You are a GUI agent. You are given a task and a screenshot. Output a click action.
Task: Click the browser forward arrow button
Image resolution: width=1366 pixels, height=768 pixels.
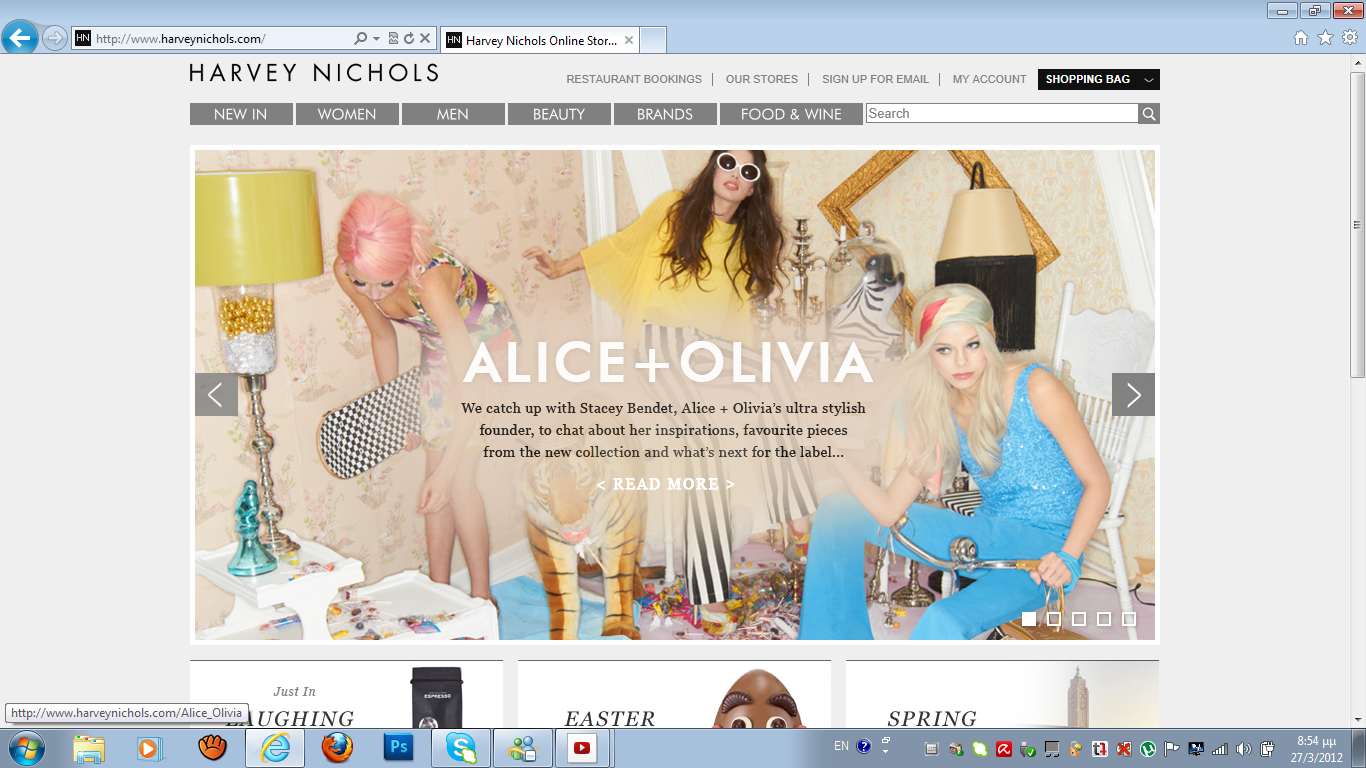coord(54,39)
